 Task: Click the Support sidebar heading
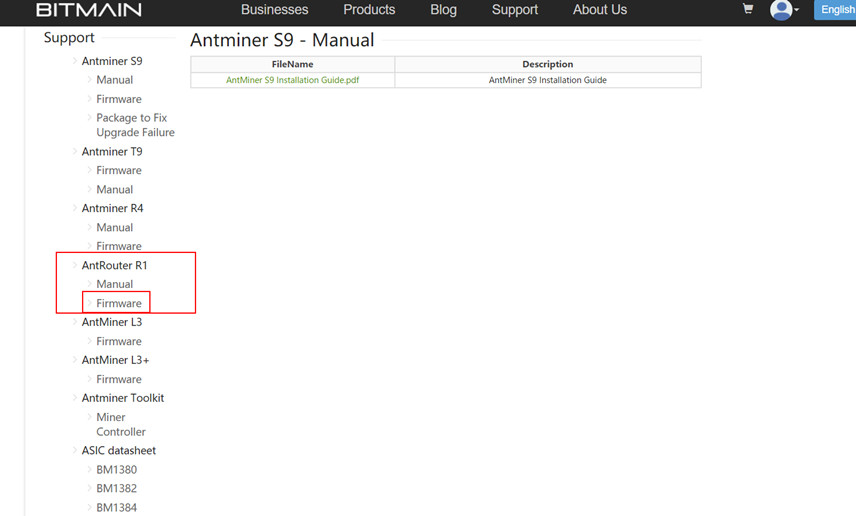[x=69, y=38]
